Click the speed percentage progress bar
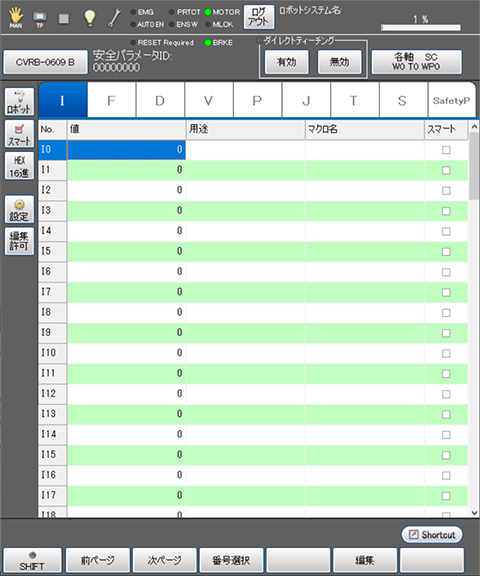This screenshot has width=480, height=576. (421, 28)
